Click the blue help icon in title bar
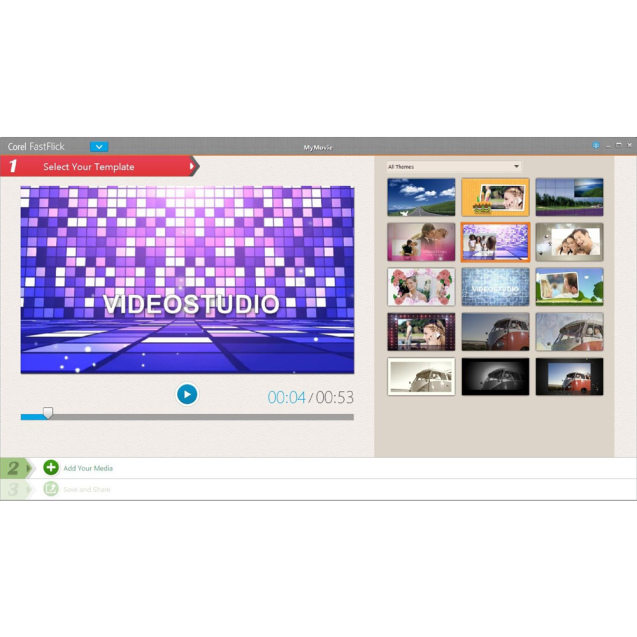 [x=596, y=146]
